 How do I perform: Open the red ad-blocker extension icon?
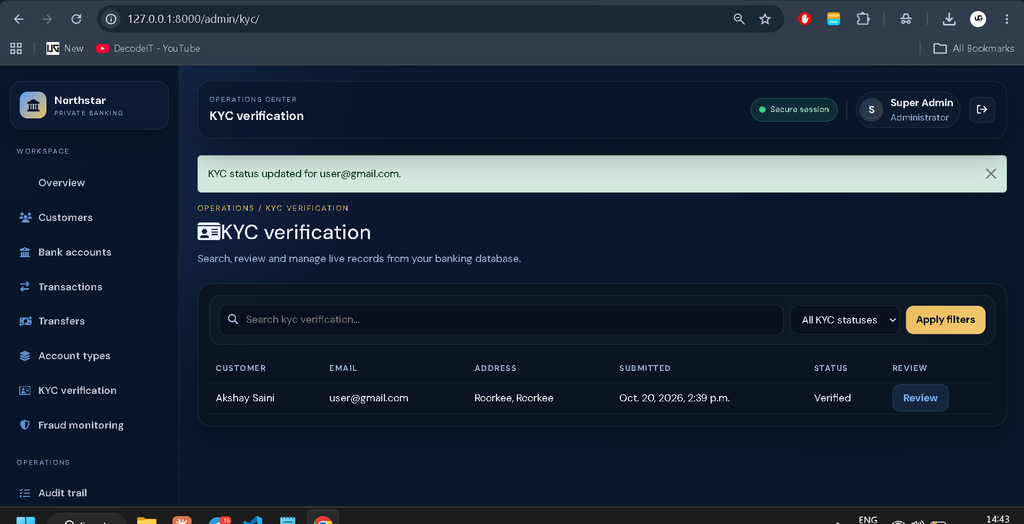click(x=805, y=19)
